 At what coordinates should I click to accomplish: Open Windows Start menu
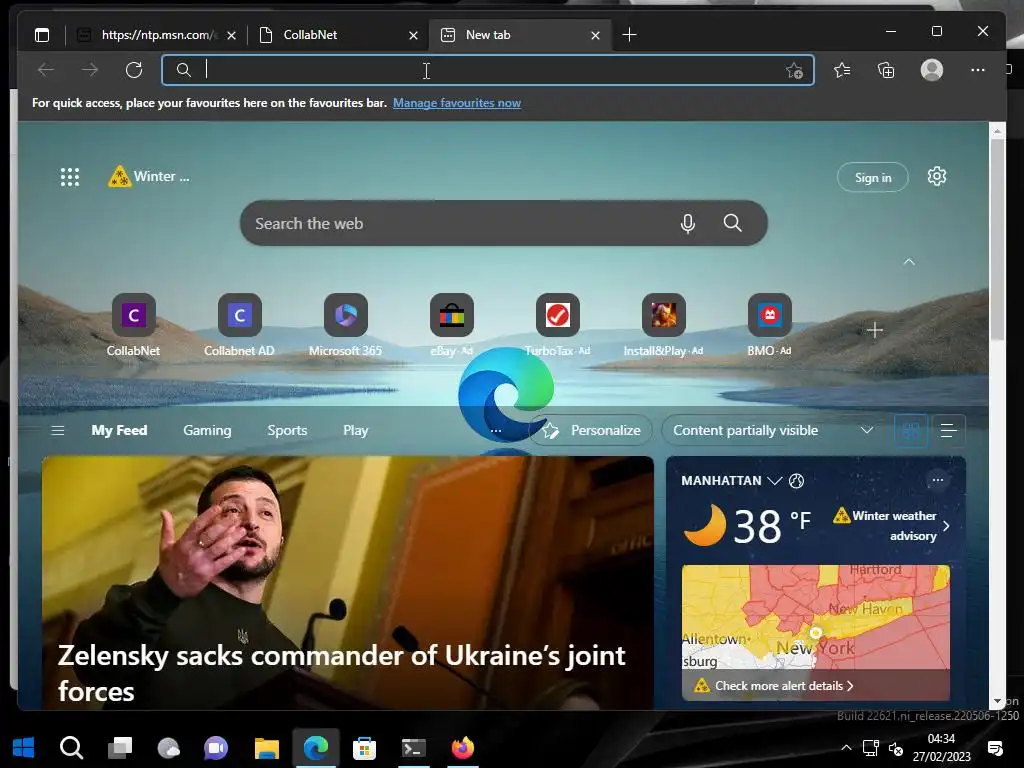[x=24, y=748]
